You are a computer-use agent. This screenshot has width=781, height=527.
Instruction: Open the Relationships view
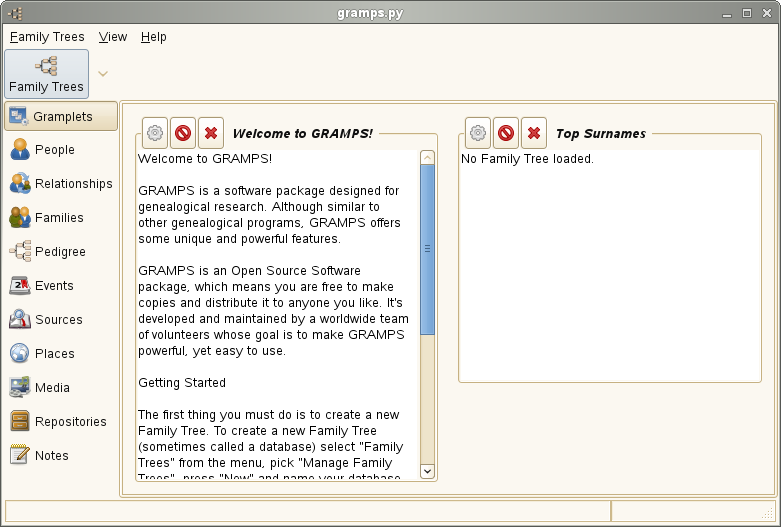(61, 183)
